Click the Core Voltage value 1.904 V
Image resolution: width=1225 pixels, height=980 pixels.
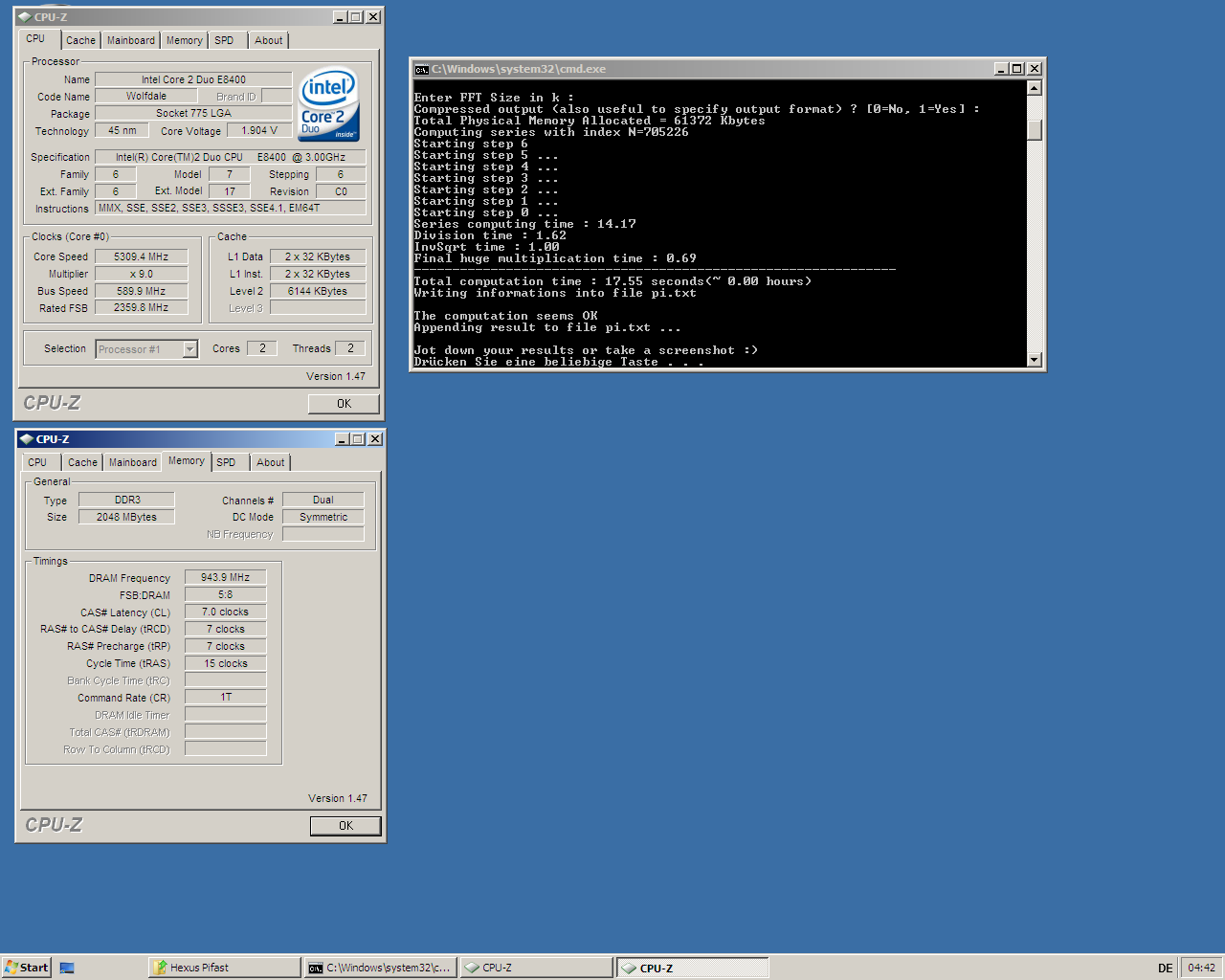(259, 131)
